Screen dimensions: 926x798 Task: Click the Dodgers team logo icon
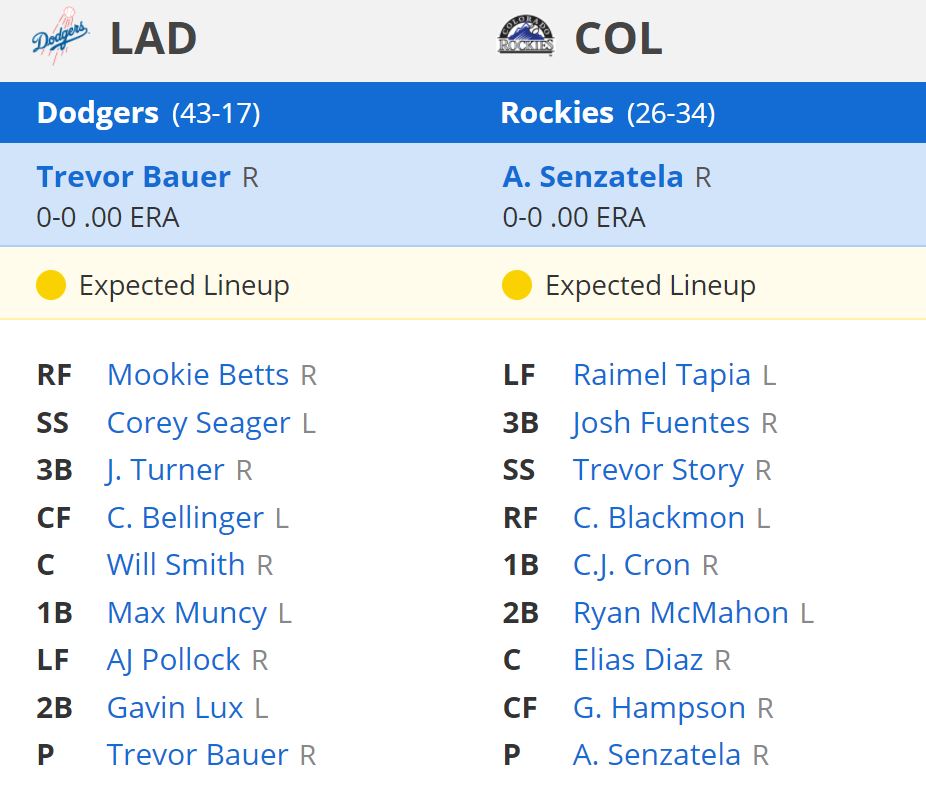(60, 37)
